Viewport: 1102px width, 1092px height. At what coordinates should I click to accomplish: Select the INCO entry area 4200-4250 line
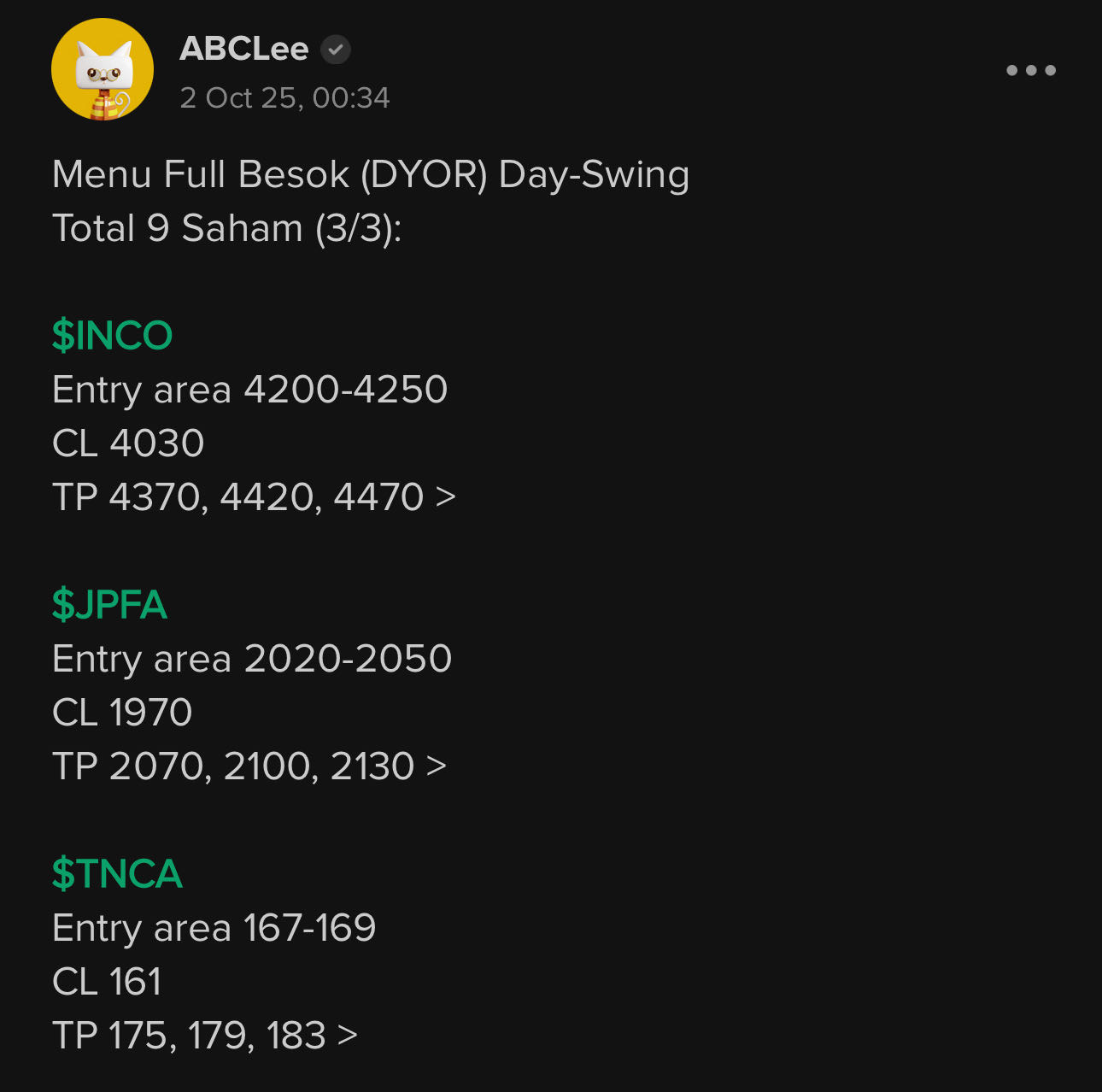pos(249,390)
